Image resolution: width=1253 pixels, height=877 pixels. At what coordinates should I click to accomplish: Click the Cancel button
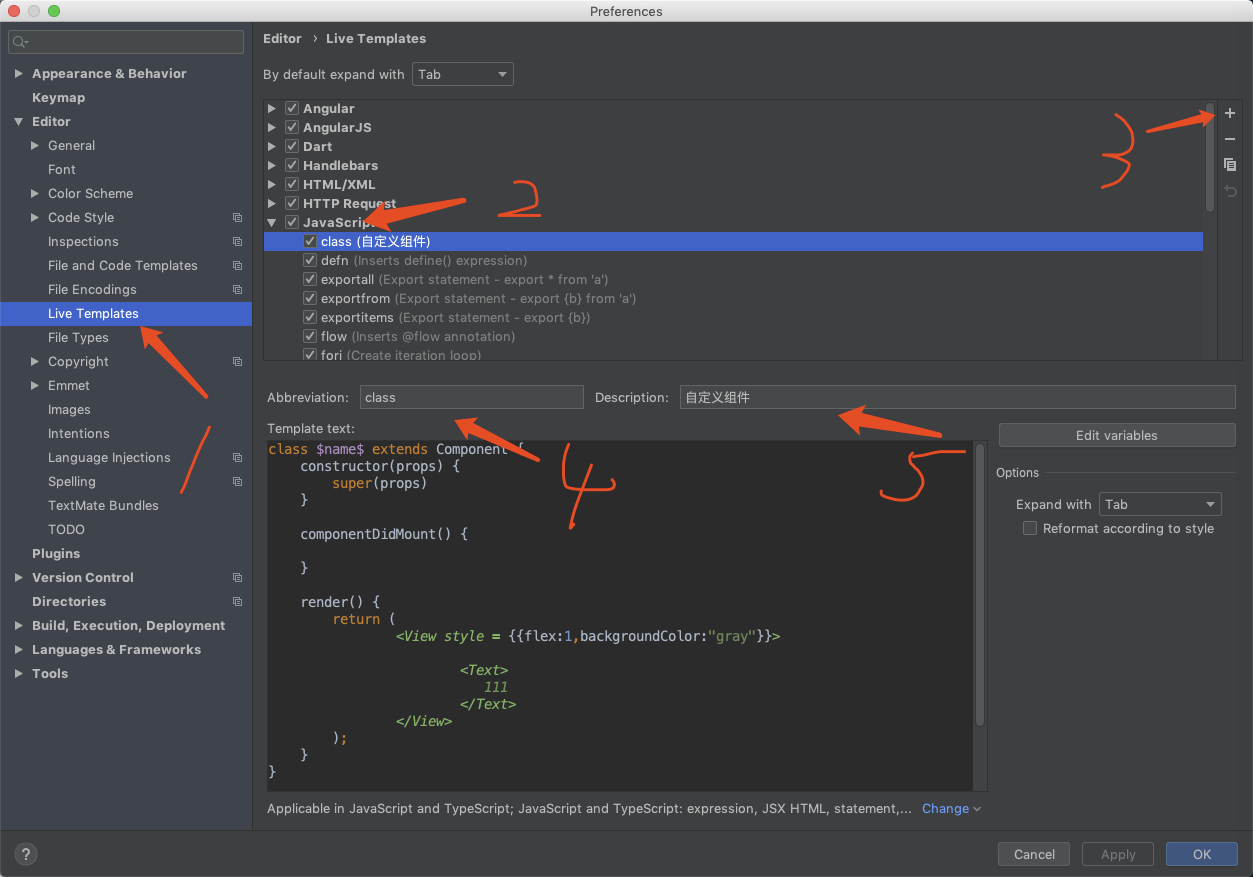[1034, 854]
